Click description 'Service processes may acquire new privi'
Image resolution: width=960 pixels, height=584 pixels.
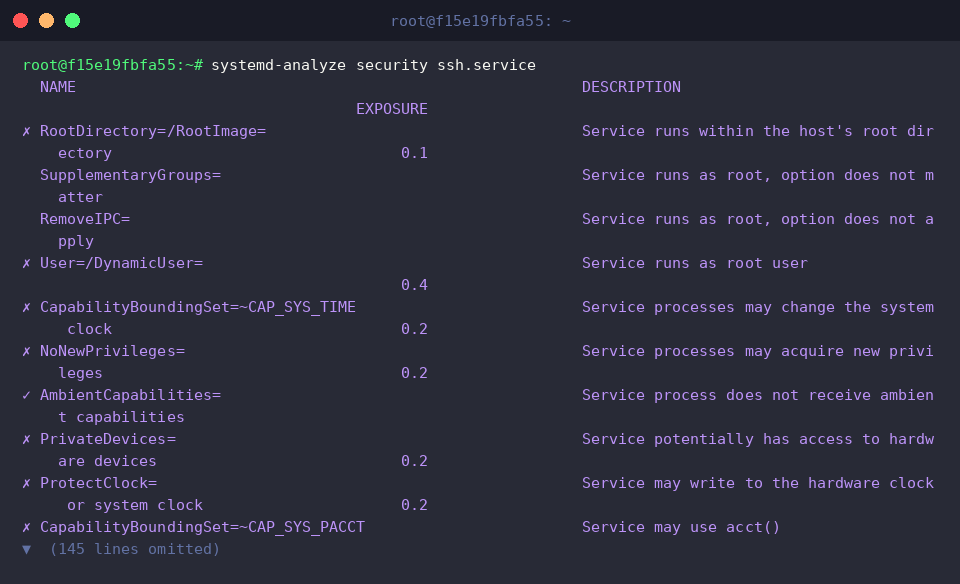(758, 351)
